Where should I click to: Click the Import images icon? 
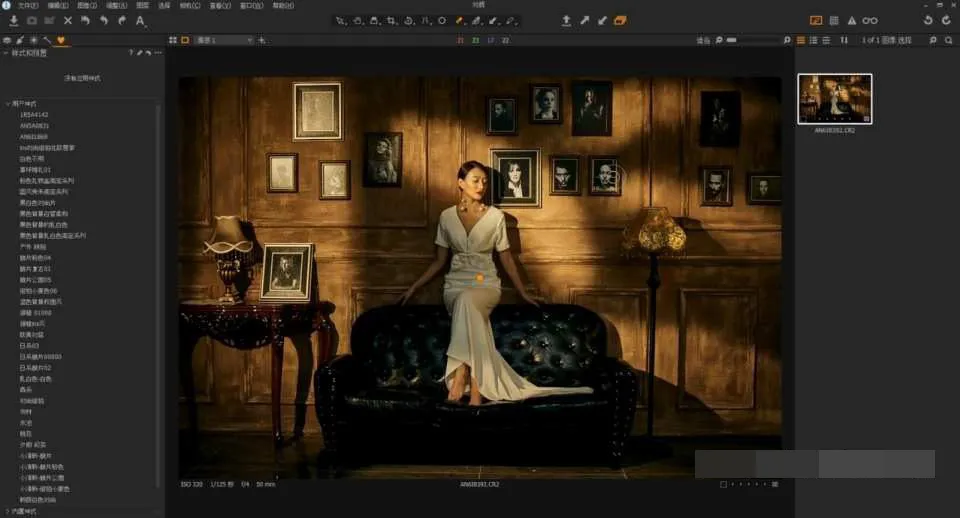coord(13,21)
